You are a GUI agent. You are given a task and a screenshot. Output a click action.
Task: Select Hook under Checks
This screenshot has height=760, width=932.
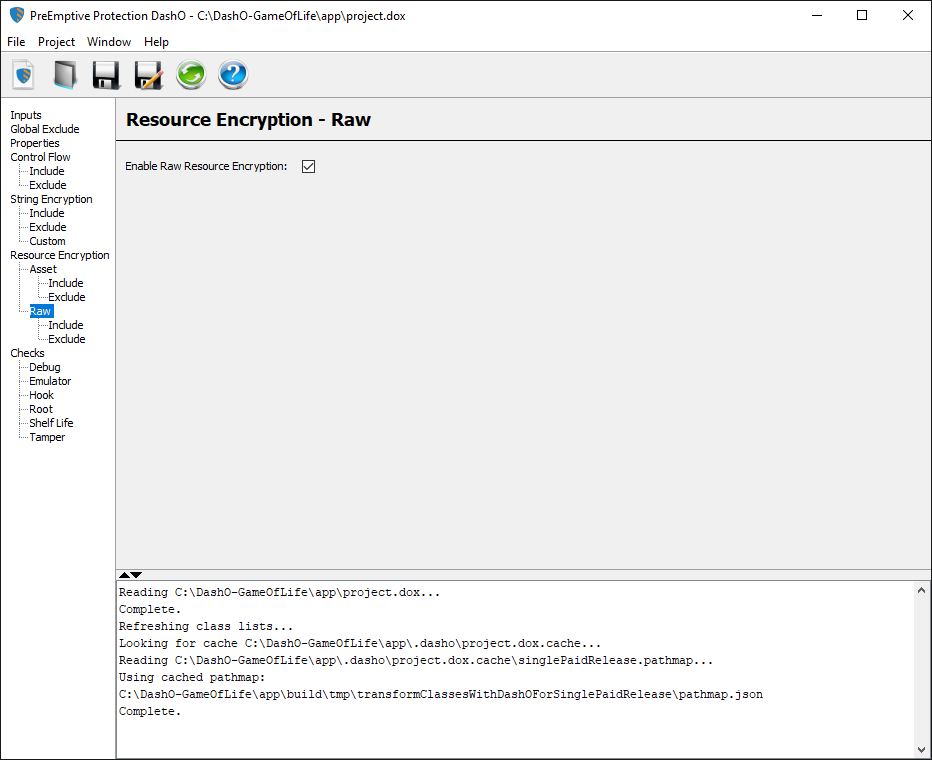pyautogui.click(x=41, y=395)
